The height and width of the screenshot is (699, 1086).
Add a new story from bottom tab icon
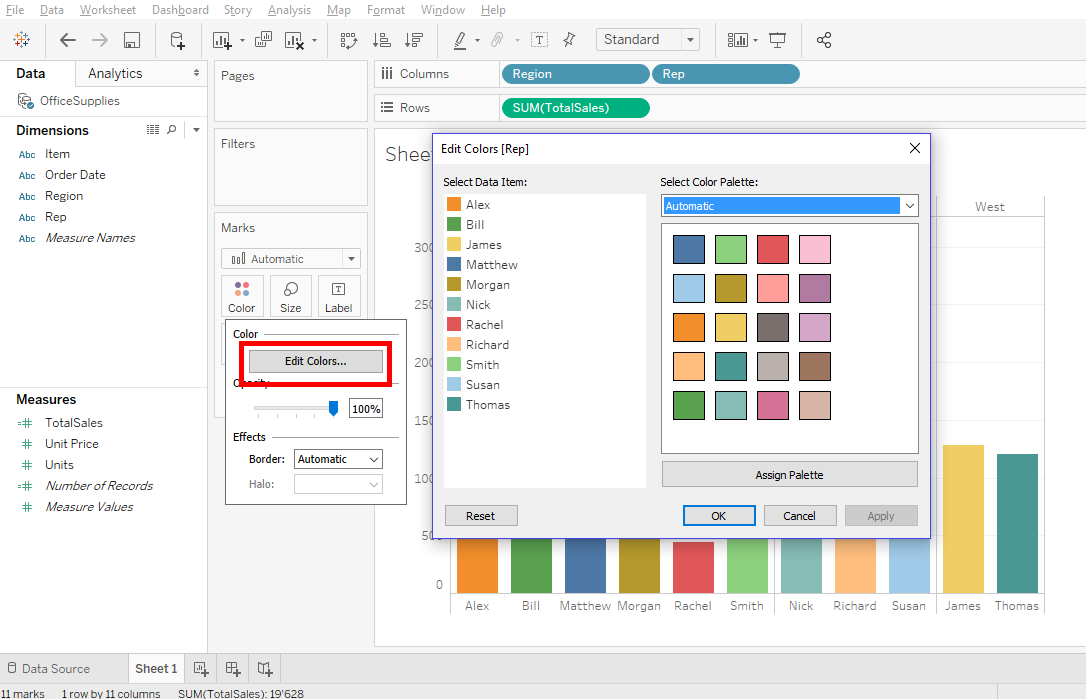(265, 669)
